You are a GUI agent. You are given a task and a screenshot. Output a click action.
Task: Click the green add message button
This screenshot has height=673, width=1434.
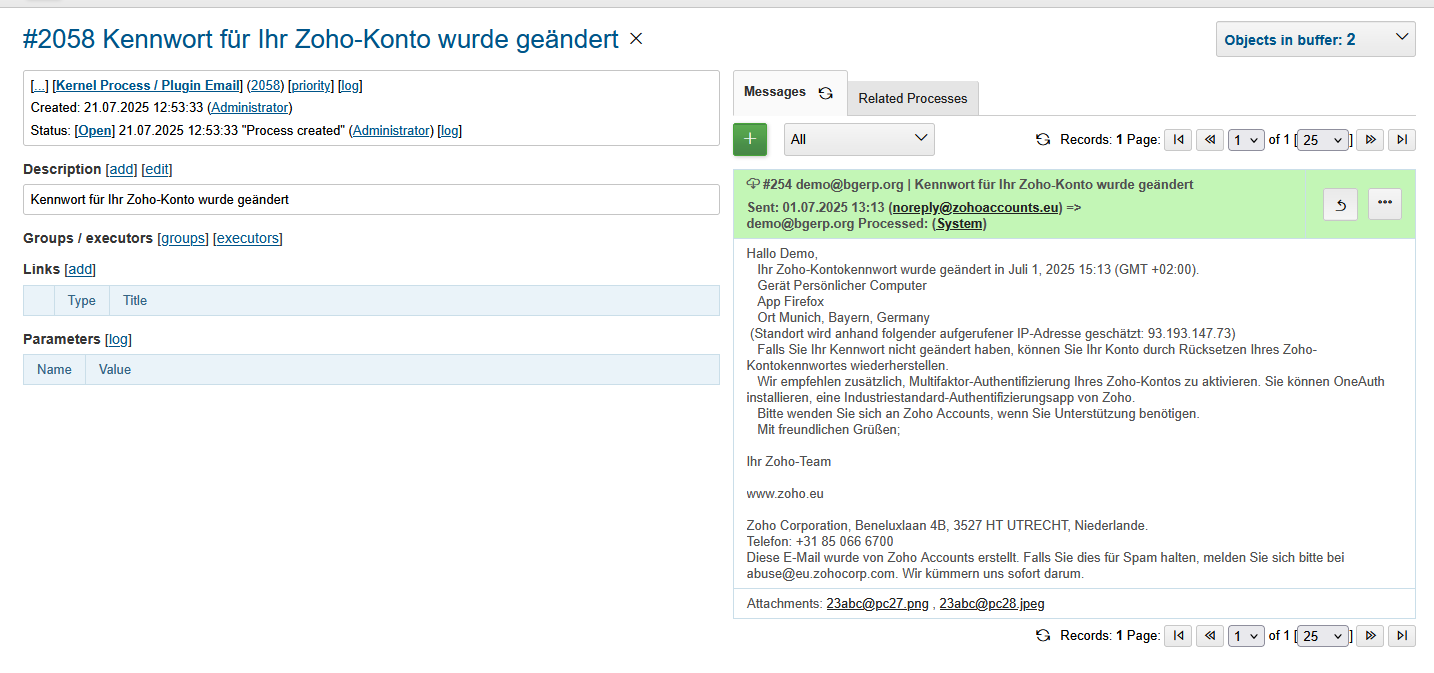tap(750, 140)
